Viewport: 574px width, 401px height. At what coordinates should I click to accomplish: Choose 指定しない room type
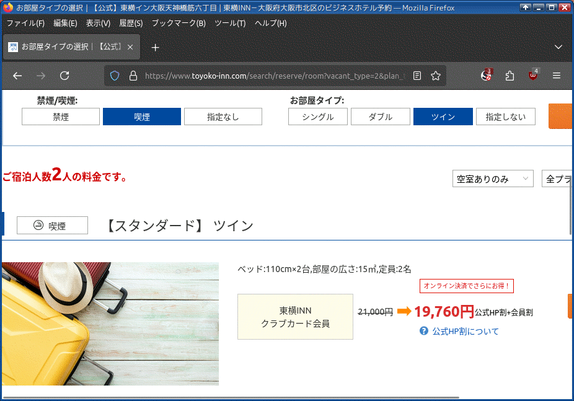click(506, 117)
